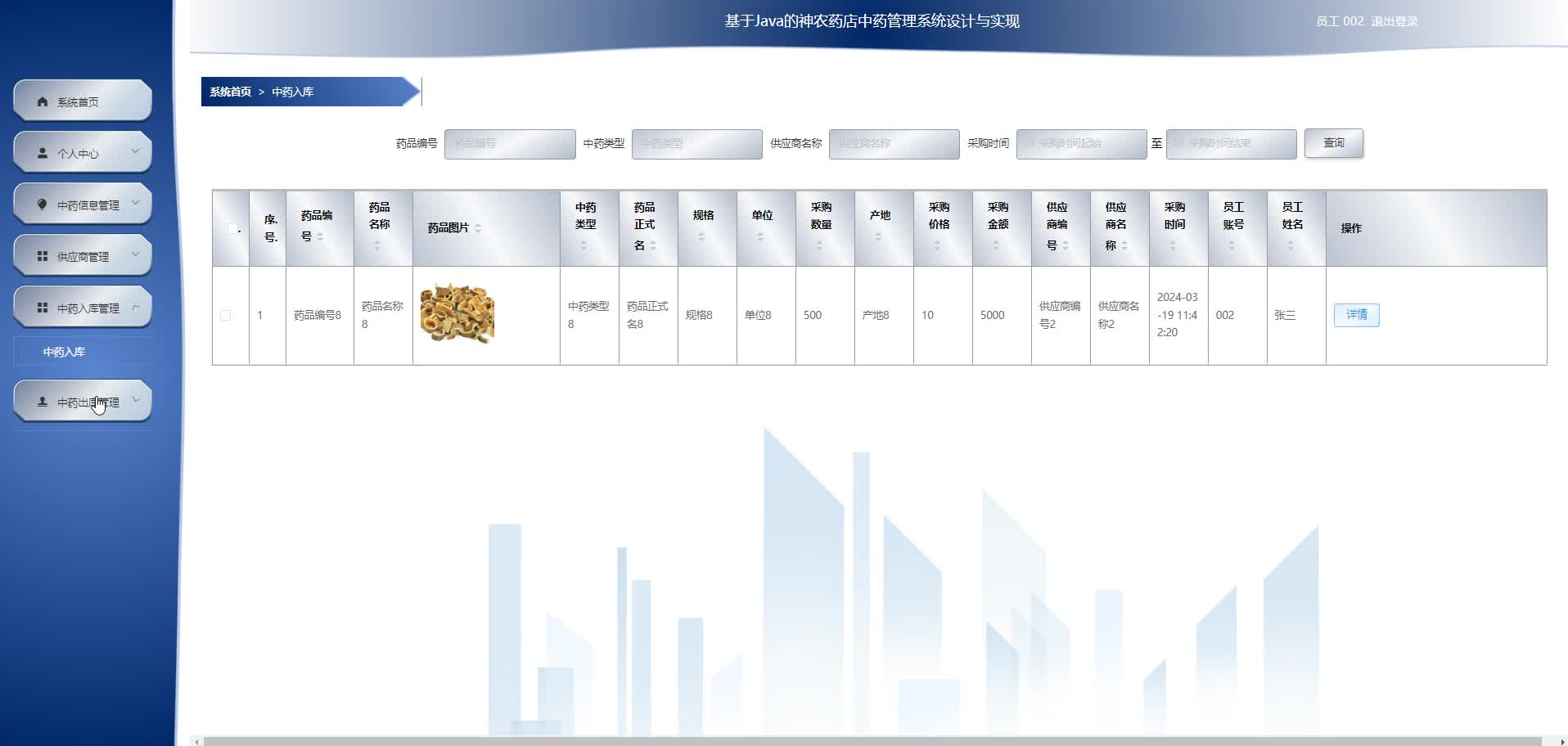Click the horizontal scrollbar at the bottom
Image resolution: width=1568 pixels, height=746 pixels.
point(872,741)
